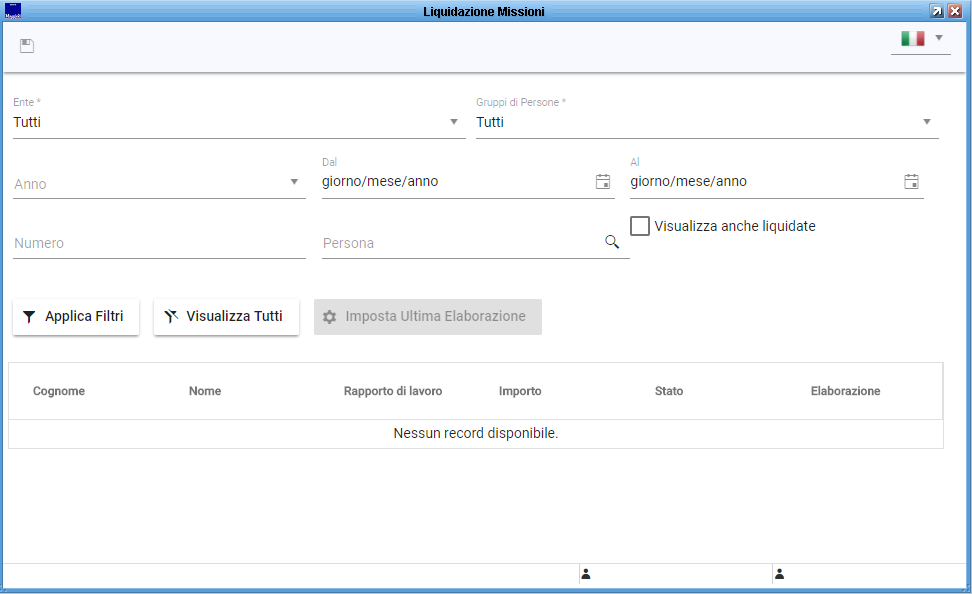
Task: Click the detach window arrow icon
Action: point(937,11)
